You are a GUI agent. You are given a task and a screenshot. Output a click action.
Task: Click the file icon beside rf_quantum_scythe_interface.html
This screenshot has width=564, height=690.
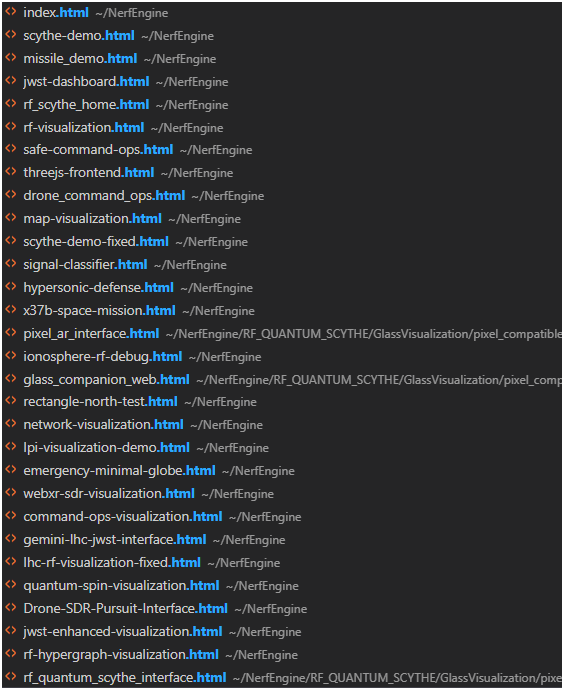(x=11, y=677)
